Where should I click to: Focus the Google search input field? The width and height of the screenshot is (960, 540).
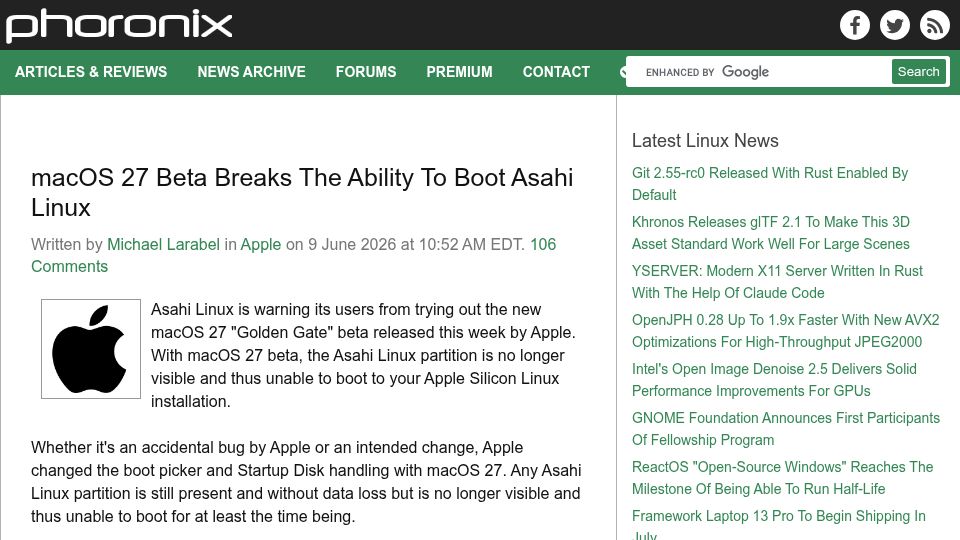click(759, 72)
